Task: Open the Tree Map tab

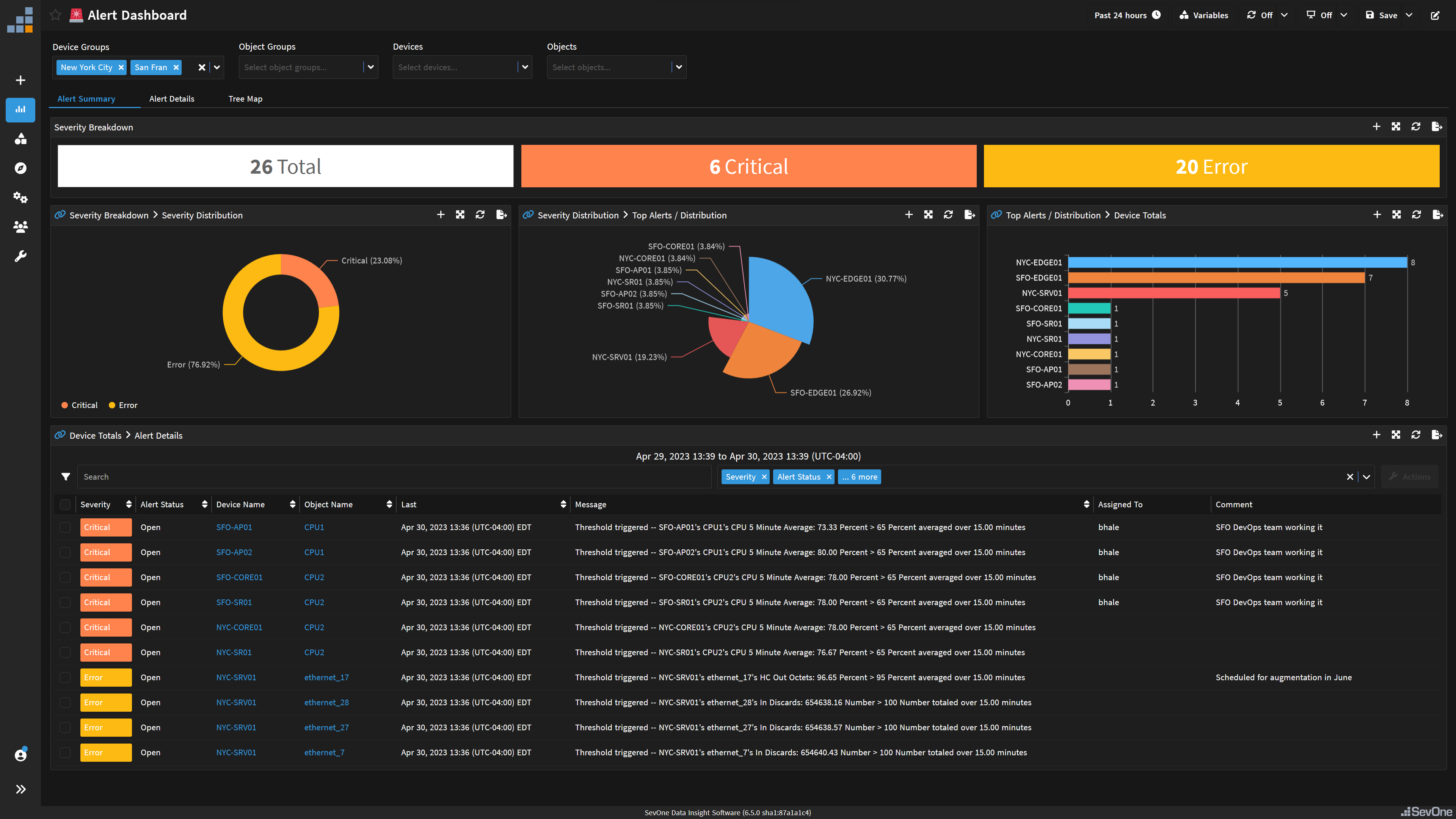Action: point(245,98)
